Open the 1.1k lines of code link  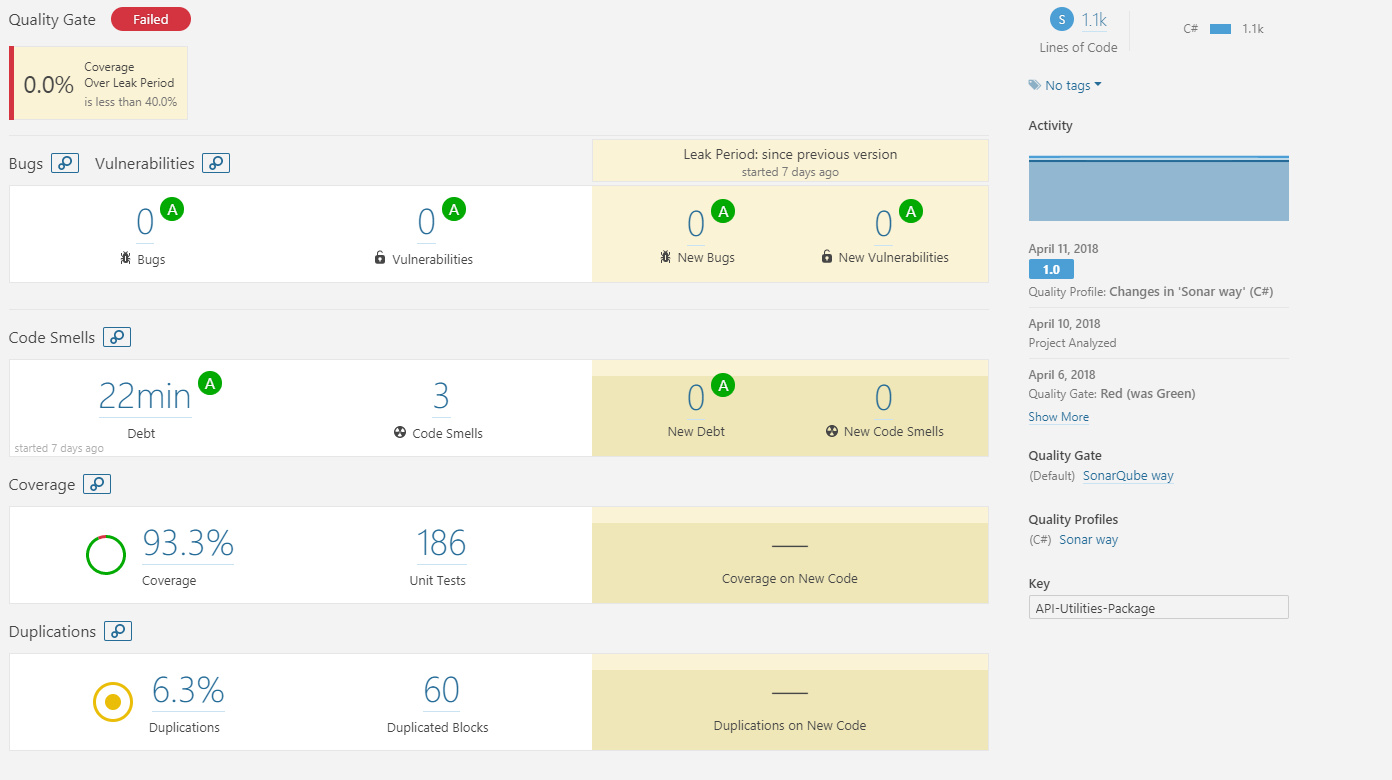tap(1094, 19)
